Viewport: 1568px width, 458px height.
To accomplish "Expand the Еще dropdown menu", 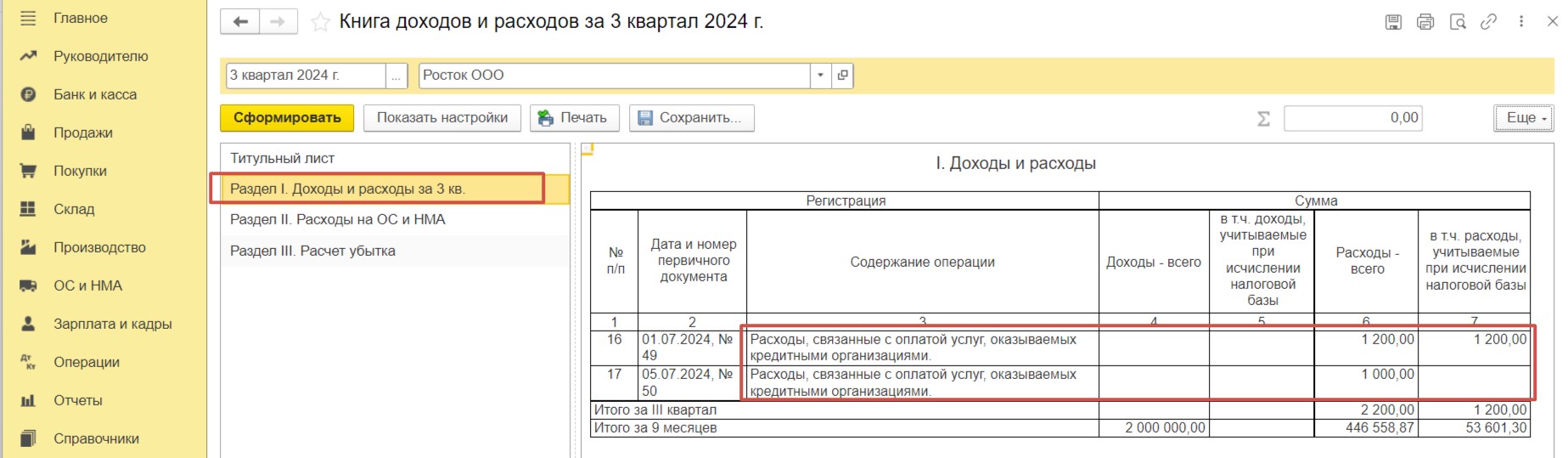I will point(1524,118).
